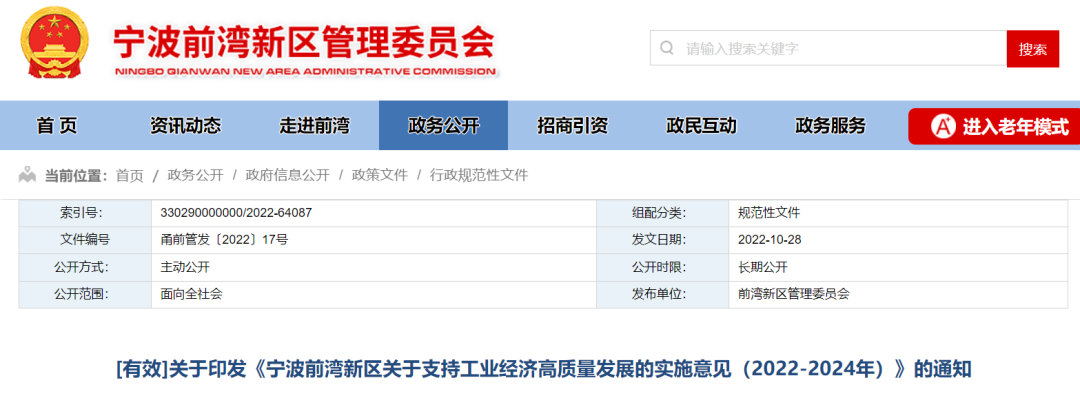
Task: Click the 长期公开 cell
Action: tap(762, 267)
